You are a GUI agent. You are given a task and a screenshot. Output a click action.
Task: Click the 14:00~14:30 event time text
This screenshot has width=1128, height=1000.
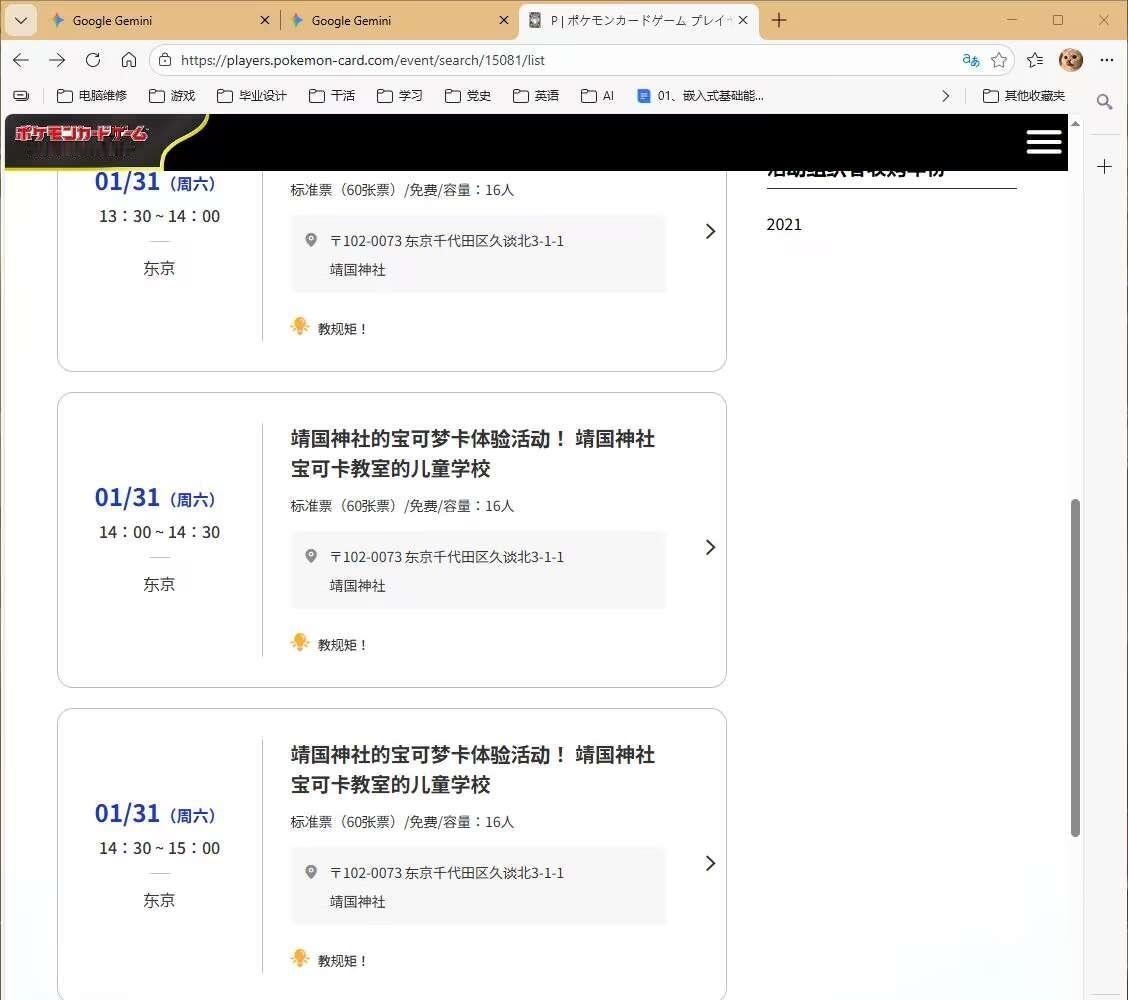point(159,532)
